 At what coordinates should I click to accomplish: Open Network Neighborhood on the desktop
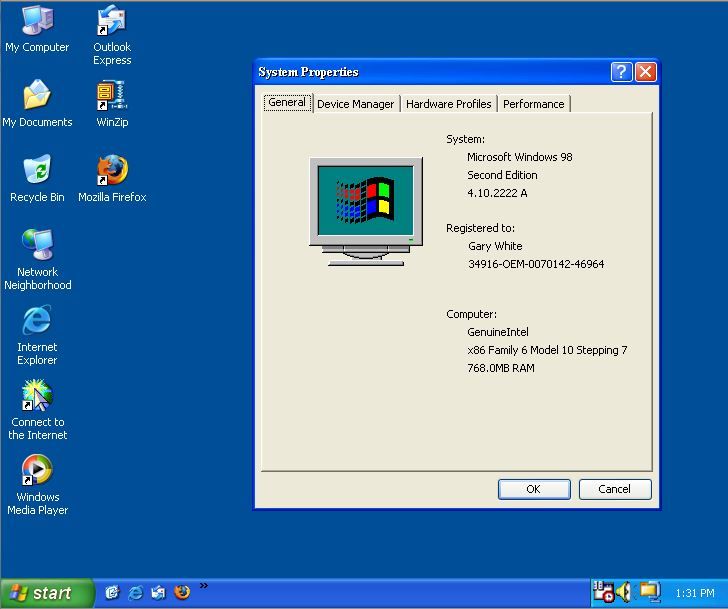(37, 247)
